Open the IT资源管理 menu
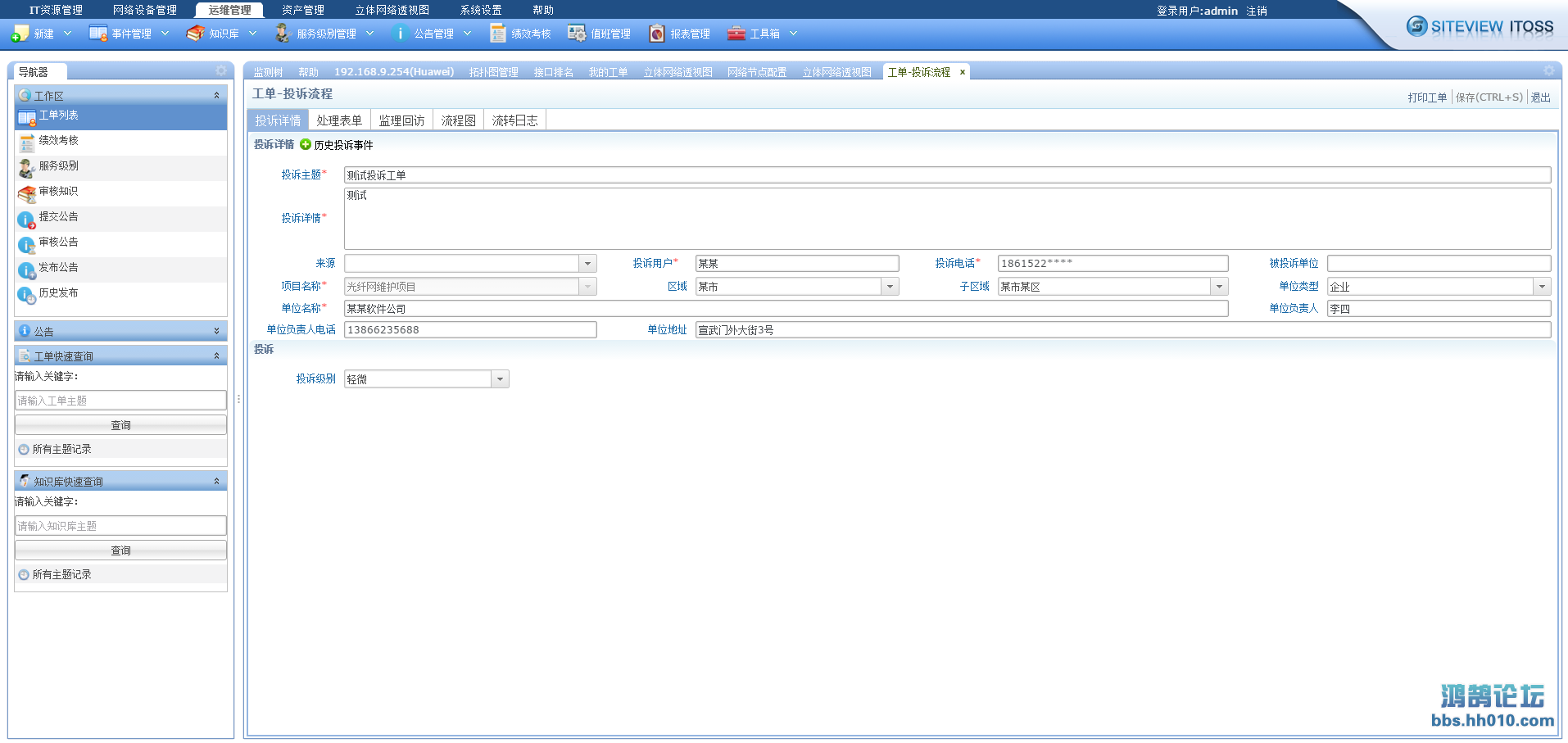Screen dimensions: 1568x743 pyautogui.click(x=56, y=10)
